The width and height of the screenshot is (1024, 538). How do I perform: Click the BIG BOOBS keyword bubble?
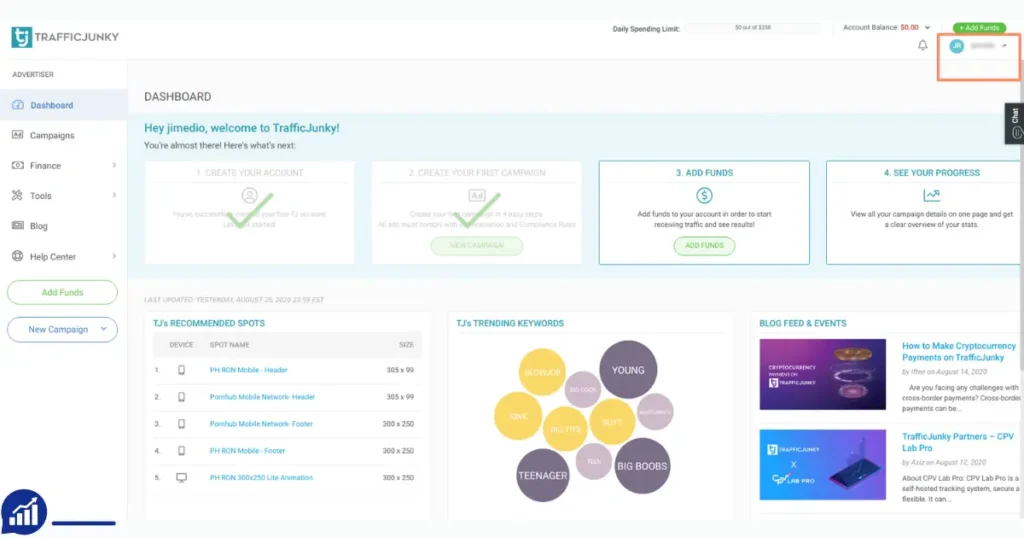pyautogui.click(x=642, y=466)
